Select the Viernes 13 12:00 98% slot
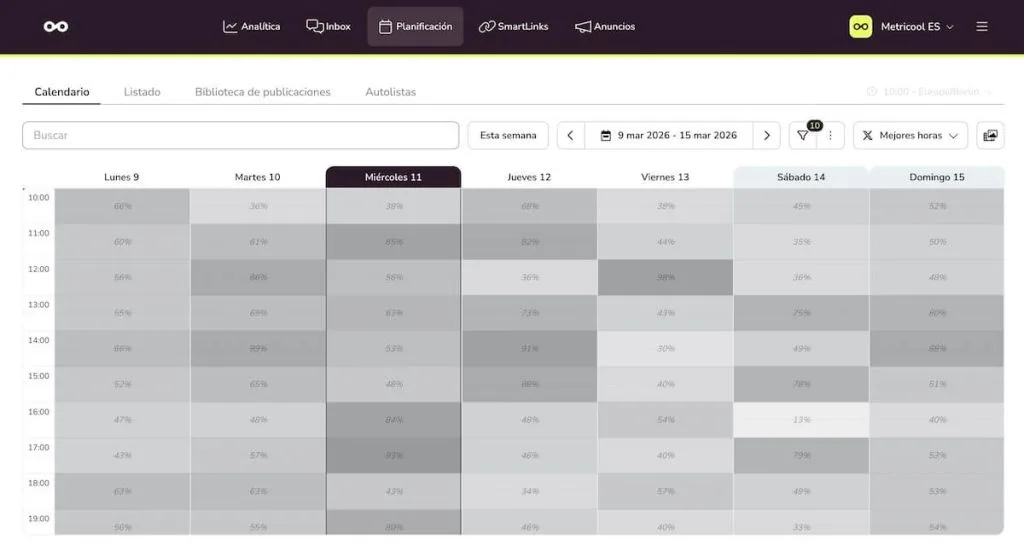The height and width of the screenshot is (557, 1024). (665, 277)
